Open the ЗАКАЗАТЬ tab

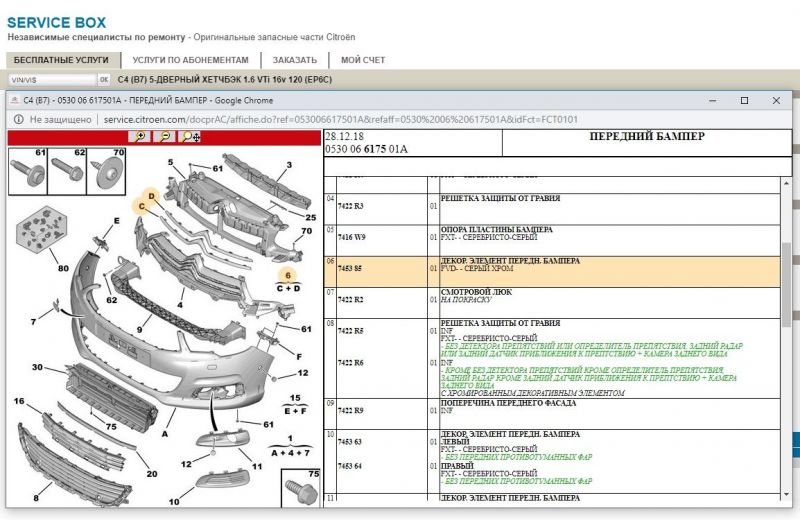294,60
